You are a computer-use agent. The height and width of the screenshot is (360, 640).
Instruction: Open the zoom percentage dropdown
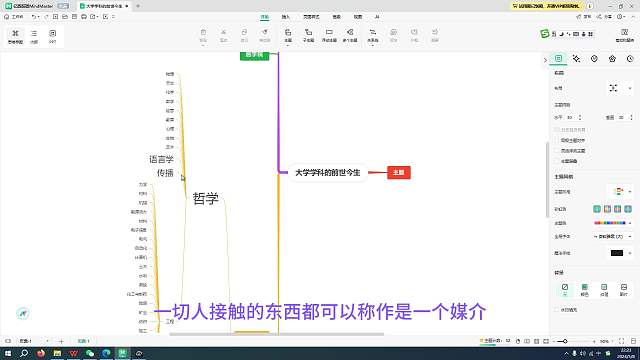point(607,341)
